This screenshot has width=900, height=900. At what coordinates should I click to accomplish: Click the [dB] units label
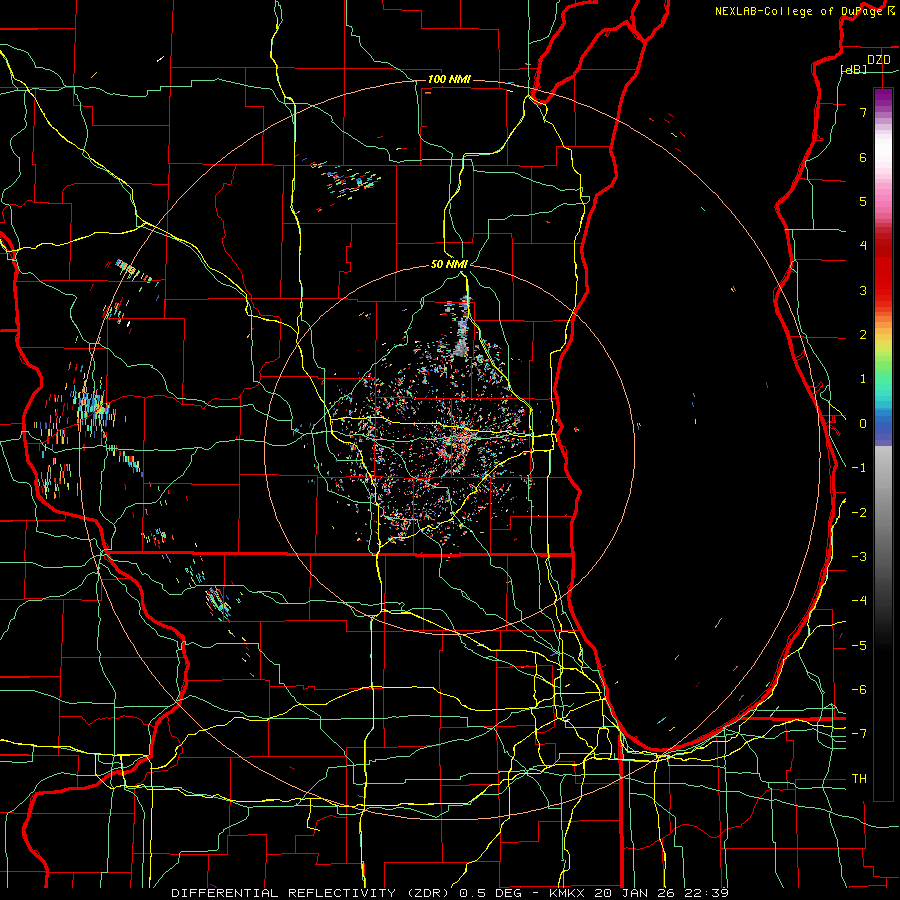pos(854,69)
